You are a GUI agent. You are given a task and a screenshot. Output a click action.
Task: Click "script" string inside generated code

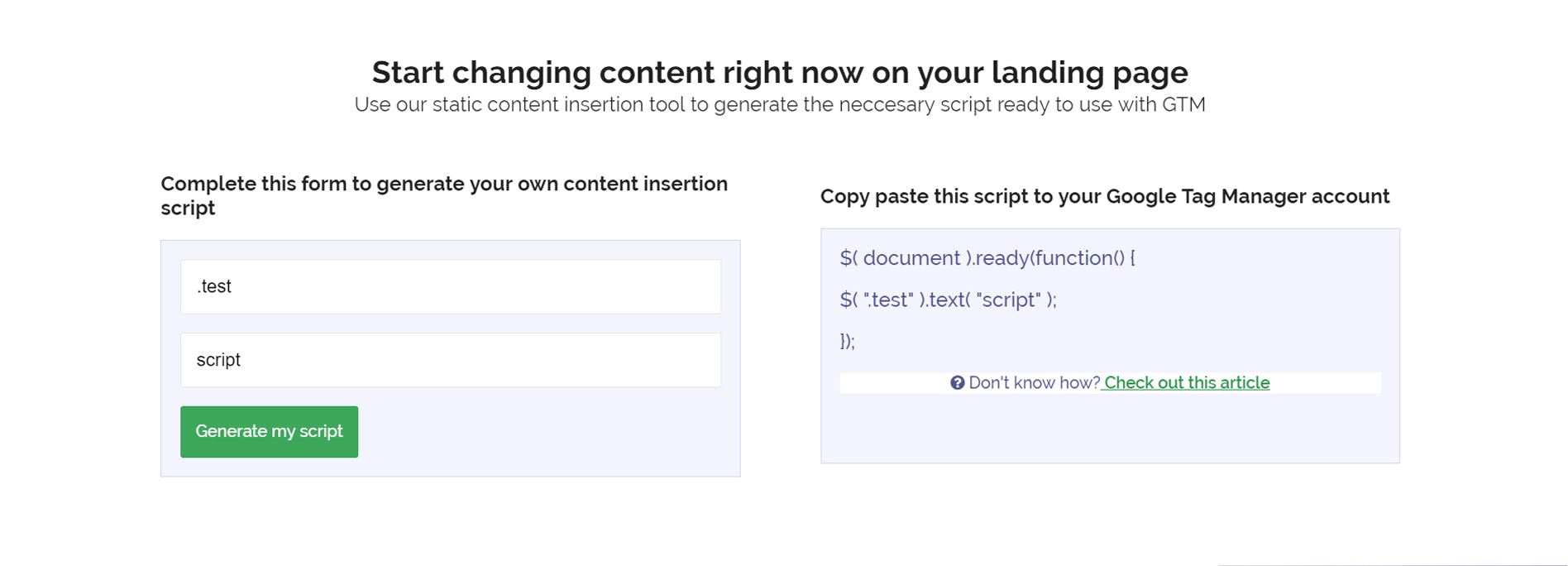(1008, 300)
